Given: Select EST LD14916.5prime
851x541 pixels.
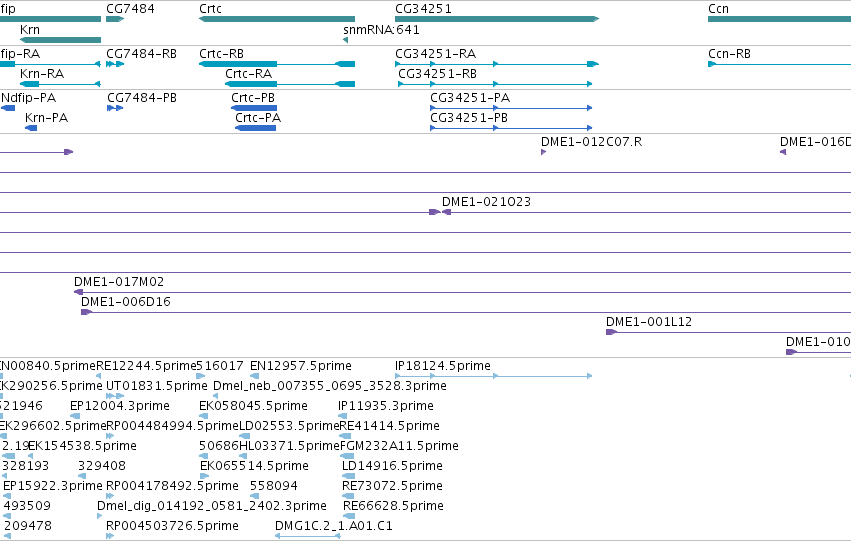Looking at the screenshot, I should point(392,466).
